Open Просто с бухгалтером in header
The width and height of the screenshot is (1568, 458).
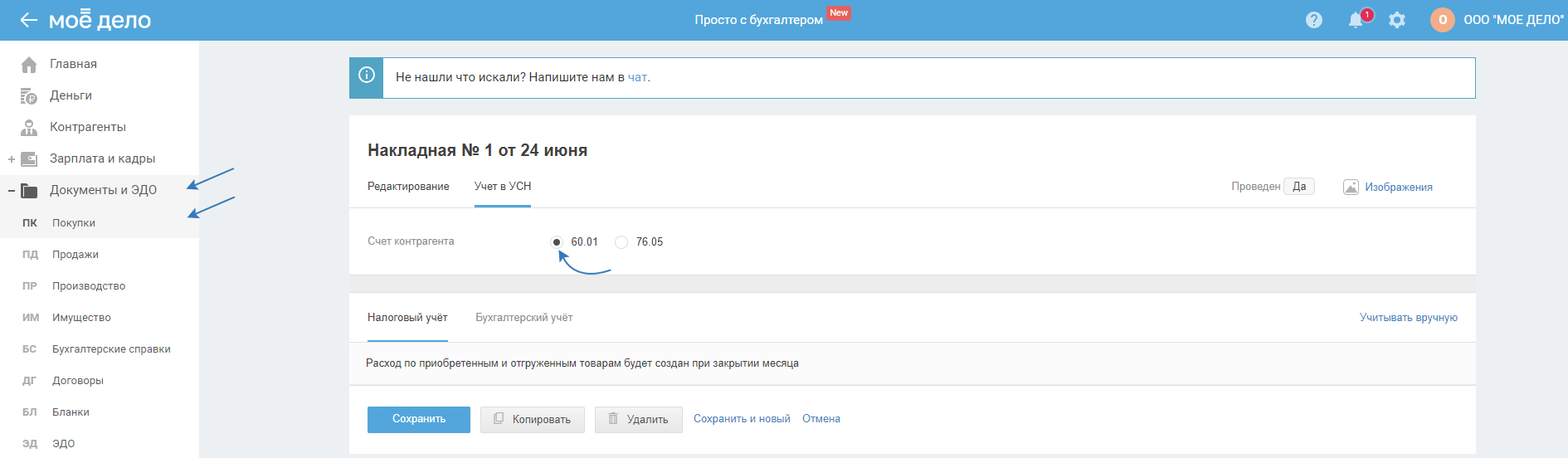point(758,20)
